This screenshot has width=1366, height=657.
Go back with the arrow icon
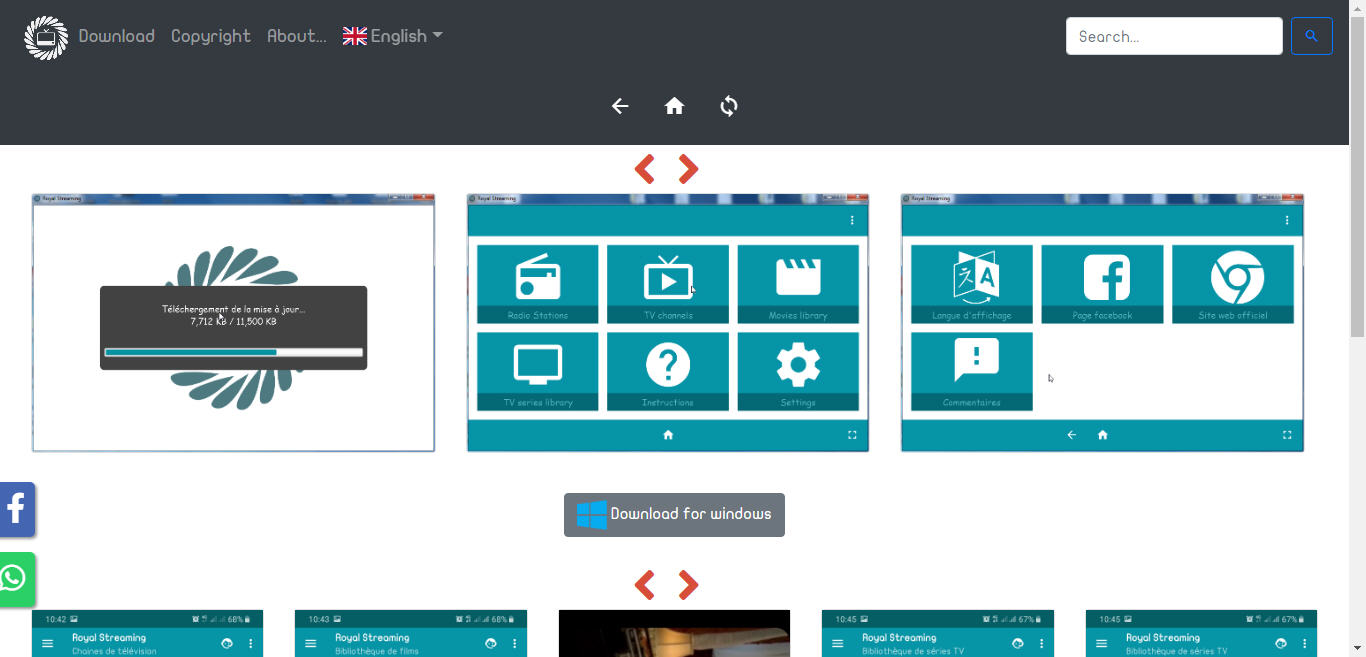click(620, 106)
